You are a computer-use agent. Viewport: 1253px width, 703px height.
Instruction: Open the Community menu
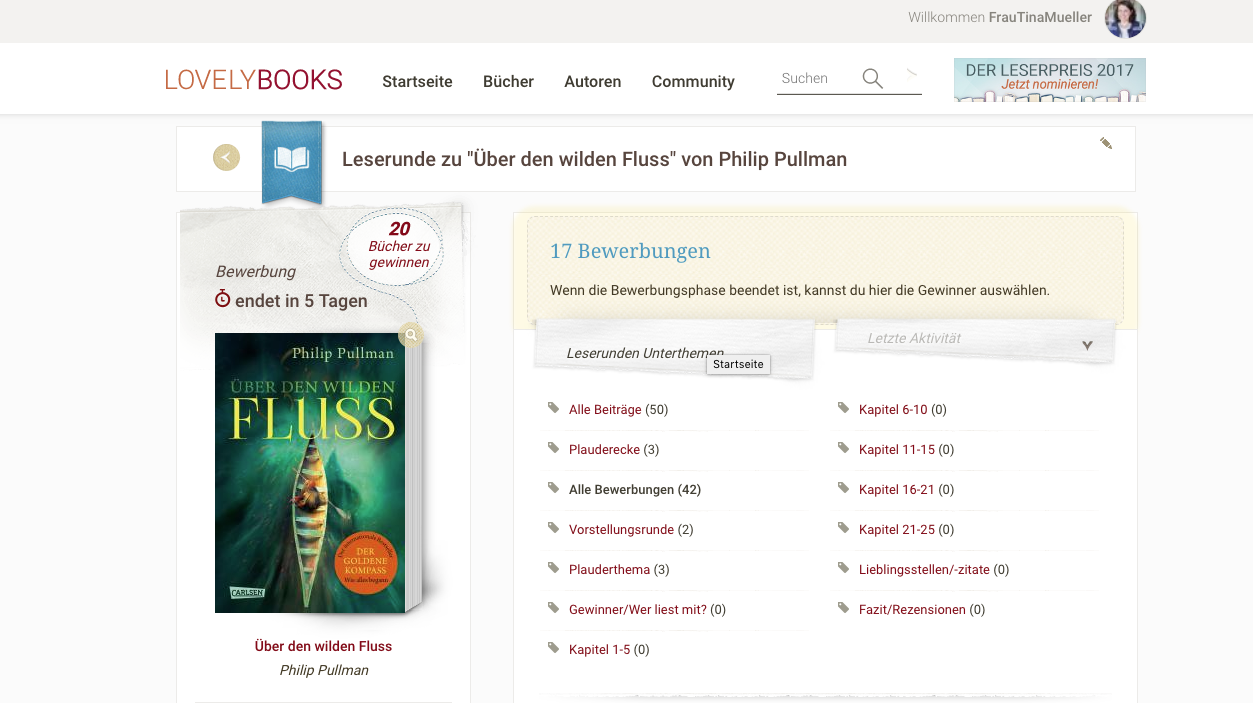click(x=693, y=82)
